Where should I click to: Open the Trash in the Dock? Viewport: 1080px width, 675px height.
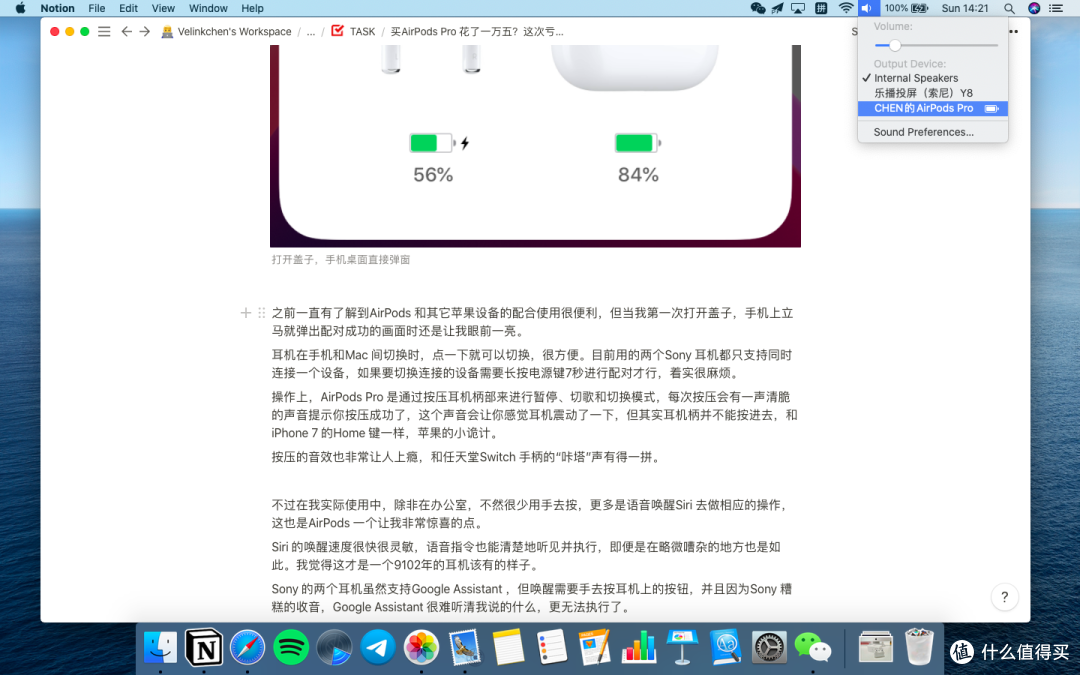tap(919, 646)
